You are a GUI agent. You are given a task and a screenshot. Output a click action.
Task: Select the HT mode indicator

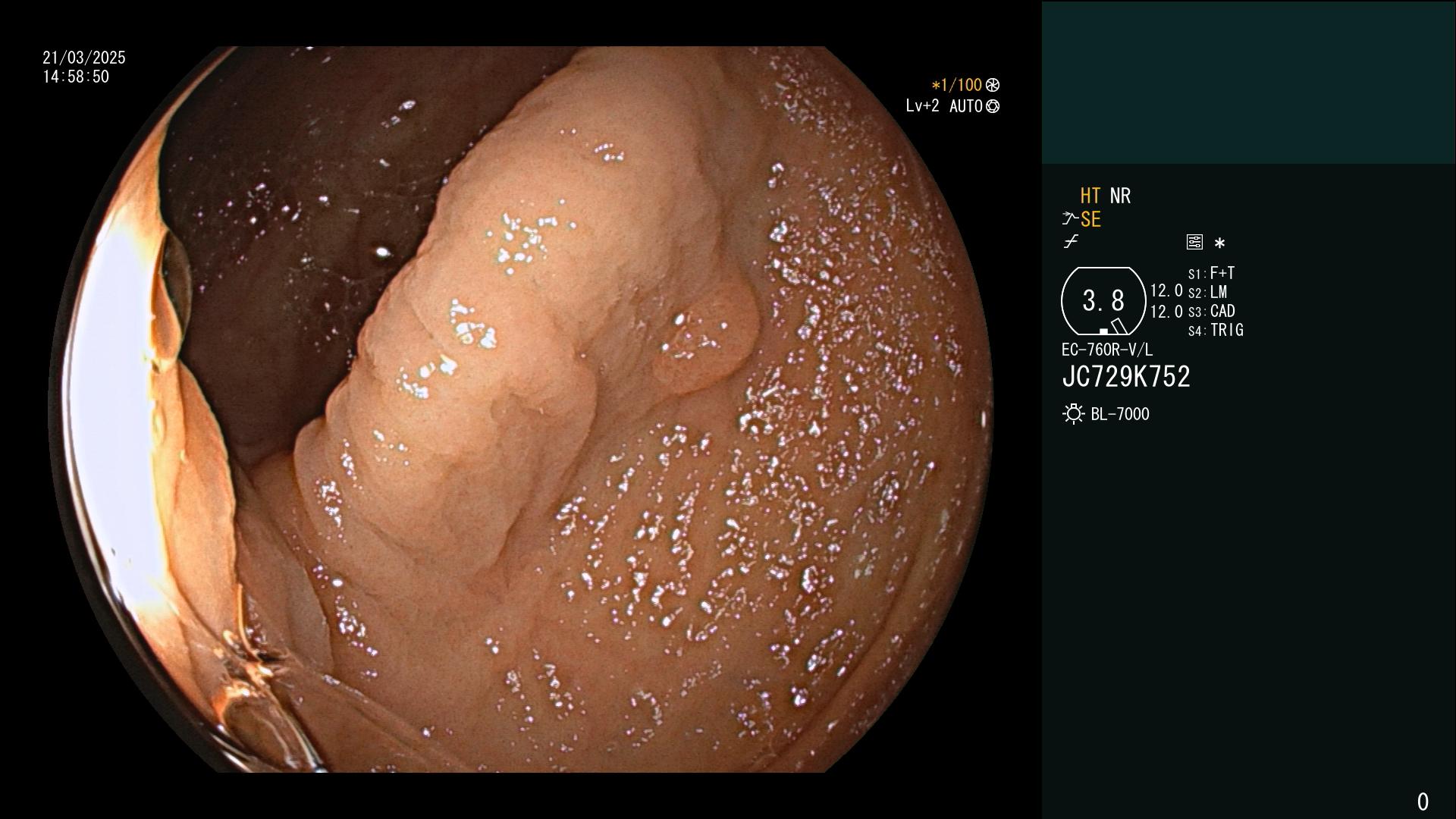1090,196
